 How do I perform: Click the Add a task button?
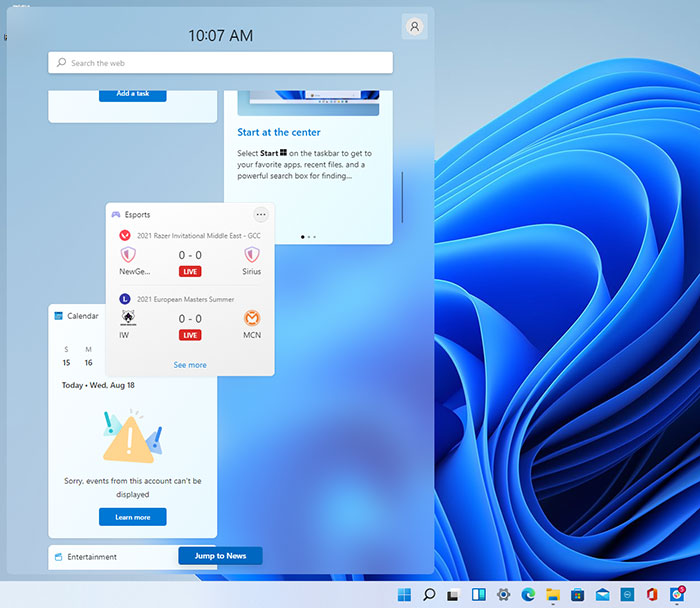point(132,94)
